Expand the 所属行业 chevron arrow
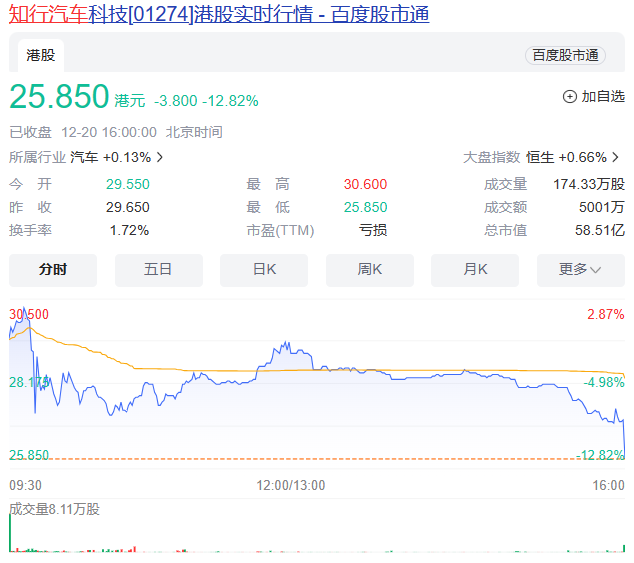 pos(160,157)
